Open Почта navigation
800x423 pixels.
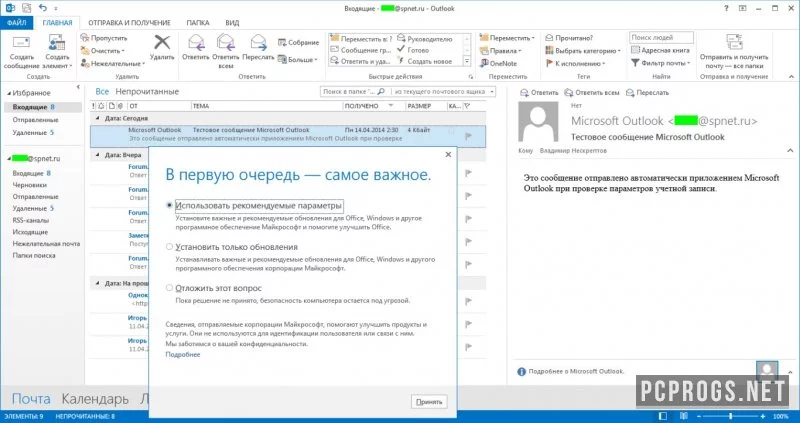point(31,399)
